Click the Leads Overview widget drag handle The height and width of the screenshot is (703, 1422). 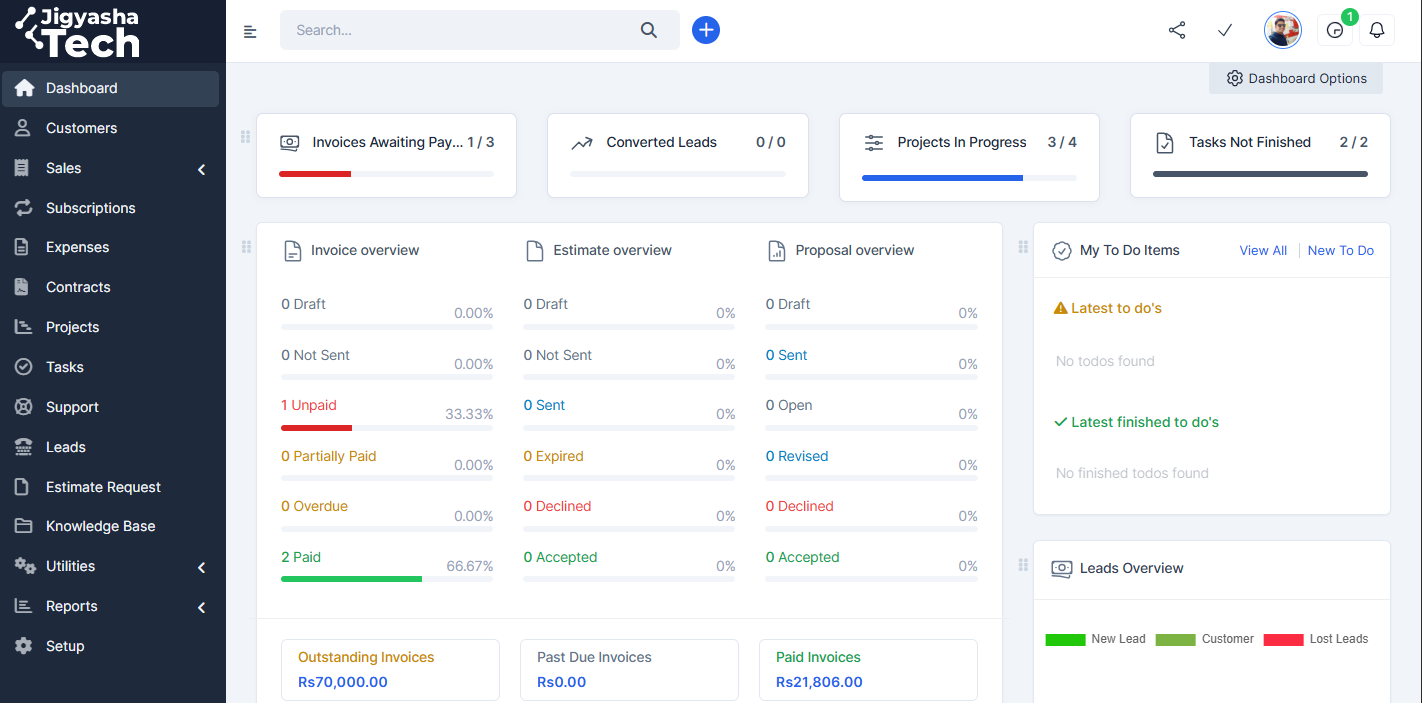[1023, 565]
